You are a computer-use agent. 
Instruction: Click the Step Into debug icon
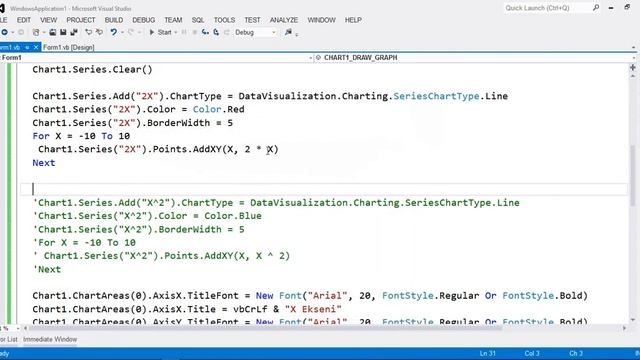pos(205,32)
